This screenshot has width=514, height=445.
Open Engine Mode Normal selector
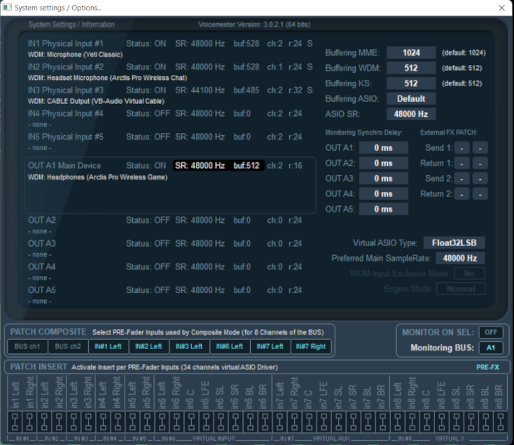coord(461,289)
